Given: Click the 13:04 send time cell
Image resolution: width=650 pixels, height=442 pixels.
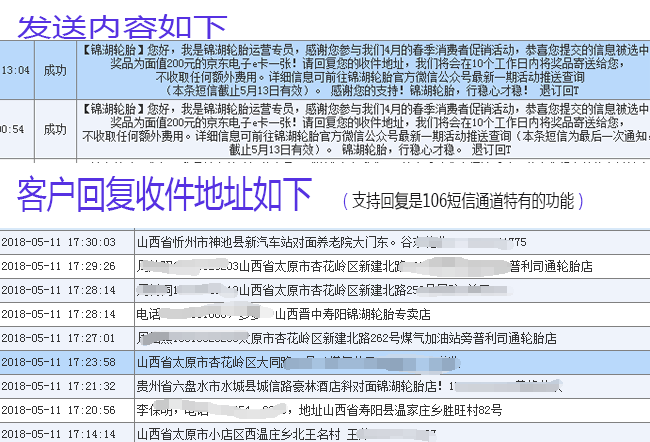Looking at the screenshot, I should 15,70.
